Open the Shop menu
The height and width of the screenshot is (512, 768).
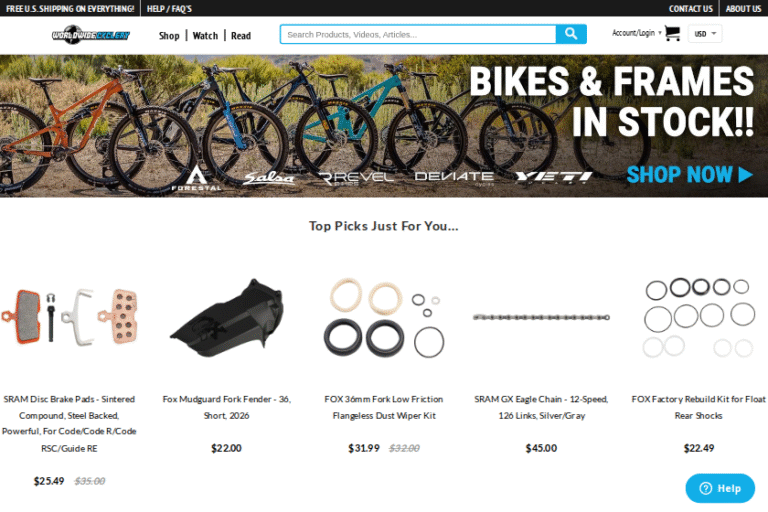pyautogui.click(x=169, y=36)
